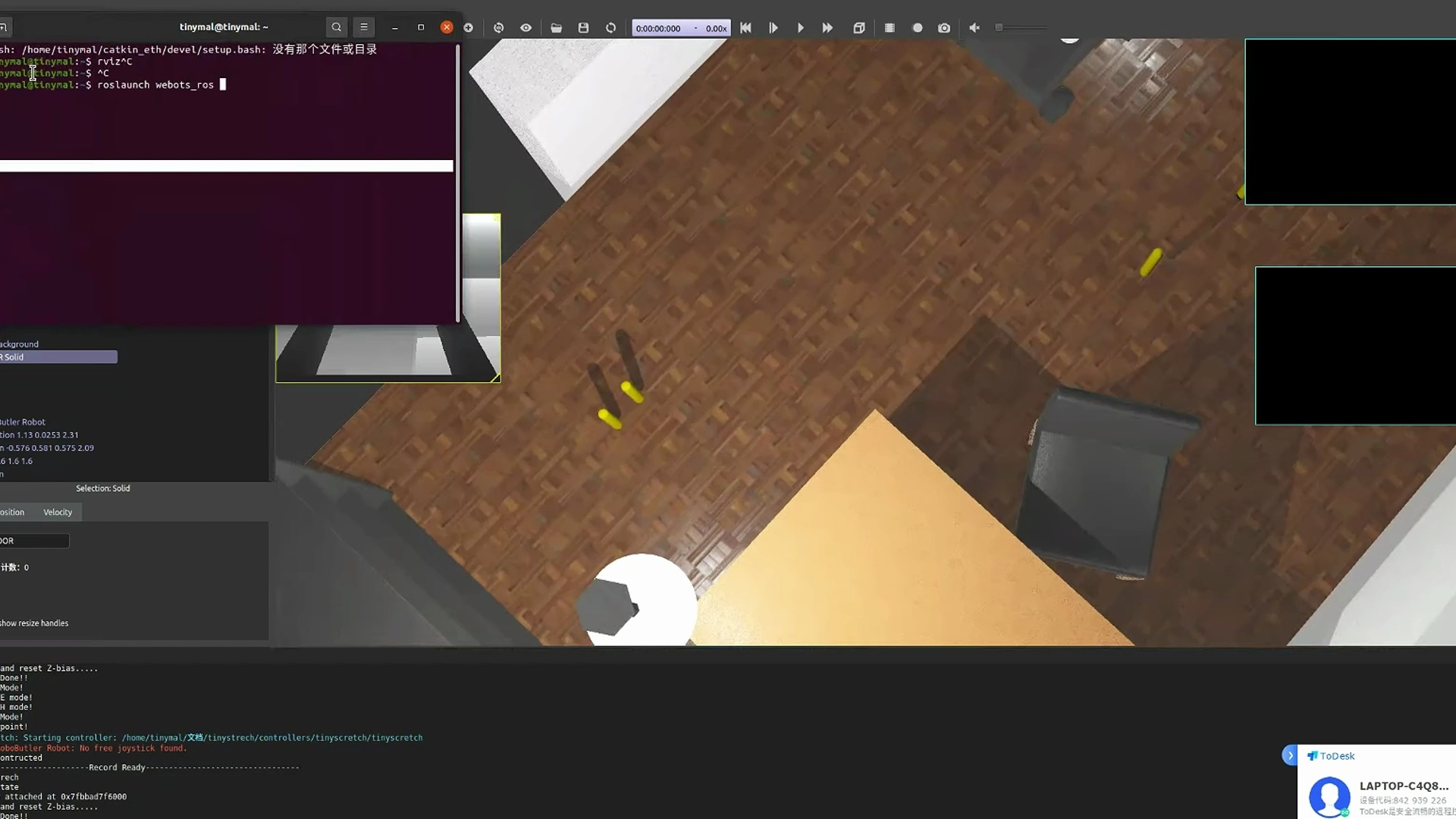The image size is (1456, 819).
Task: Run simulation in fast mode
Action: pos(827,28)
